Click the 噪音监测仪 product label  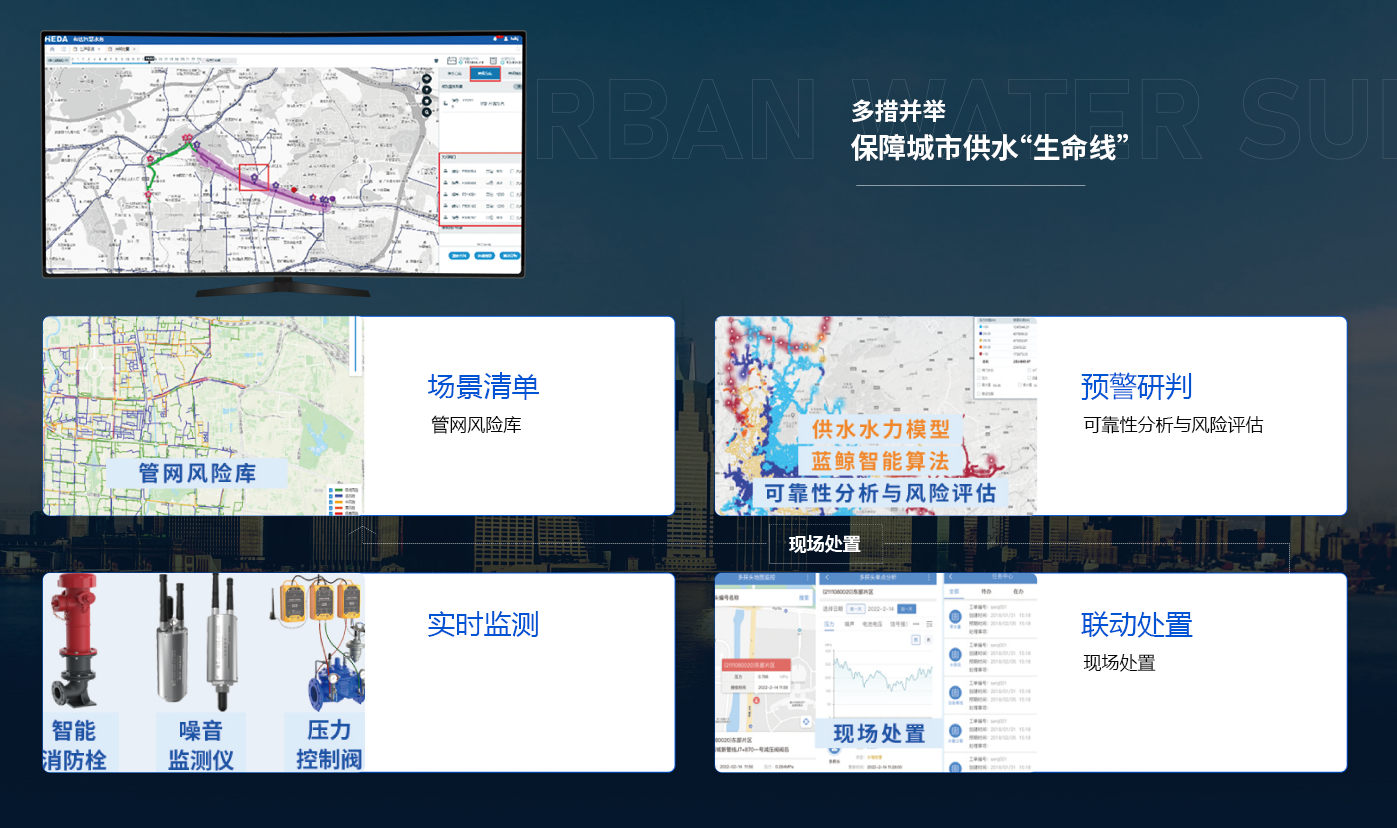point(201,744)
